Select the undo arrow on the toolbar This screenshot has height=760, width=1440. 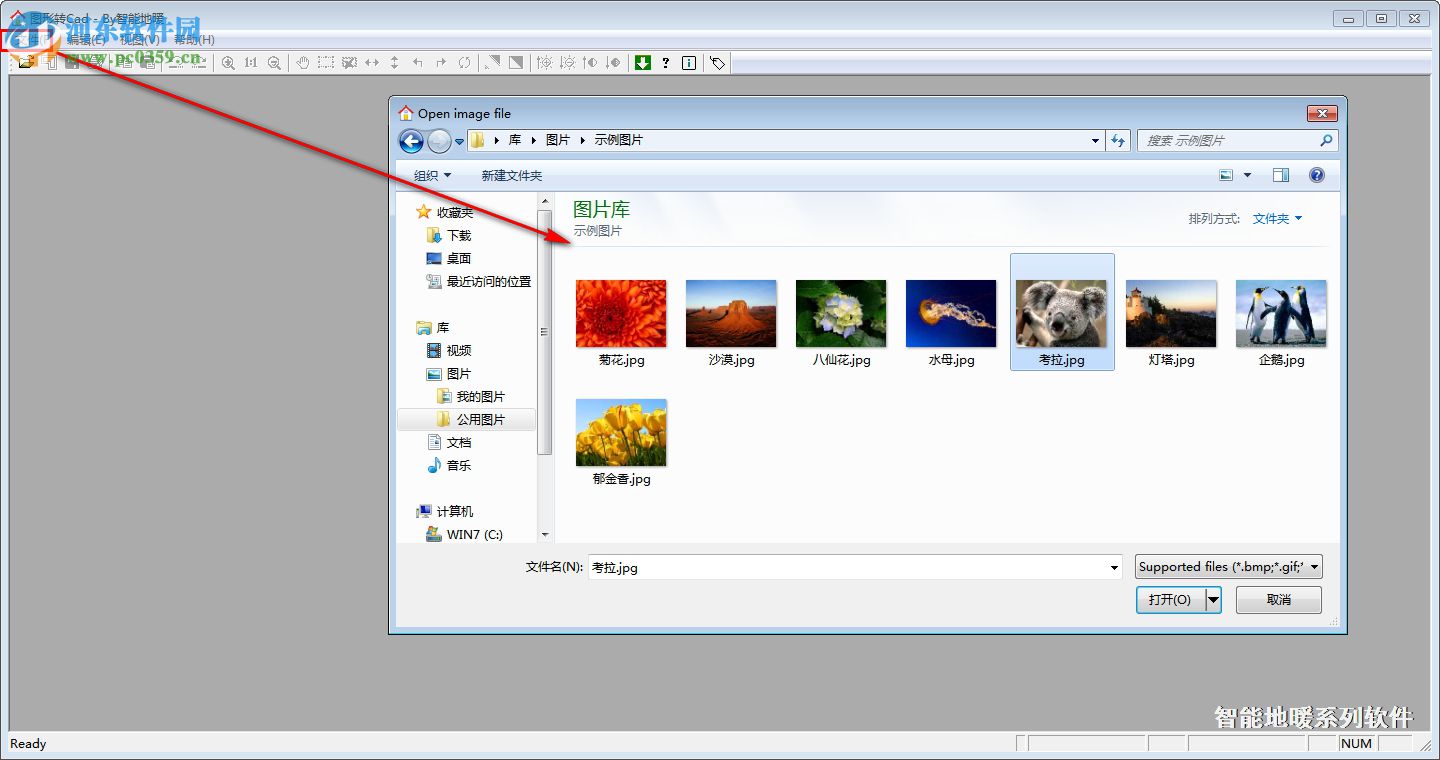(418, 62)
